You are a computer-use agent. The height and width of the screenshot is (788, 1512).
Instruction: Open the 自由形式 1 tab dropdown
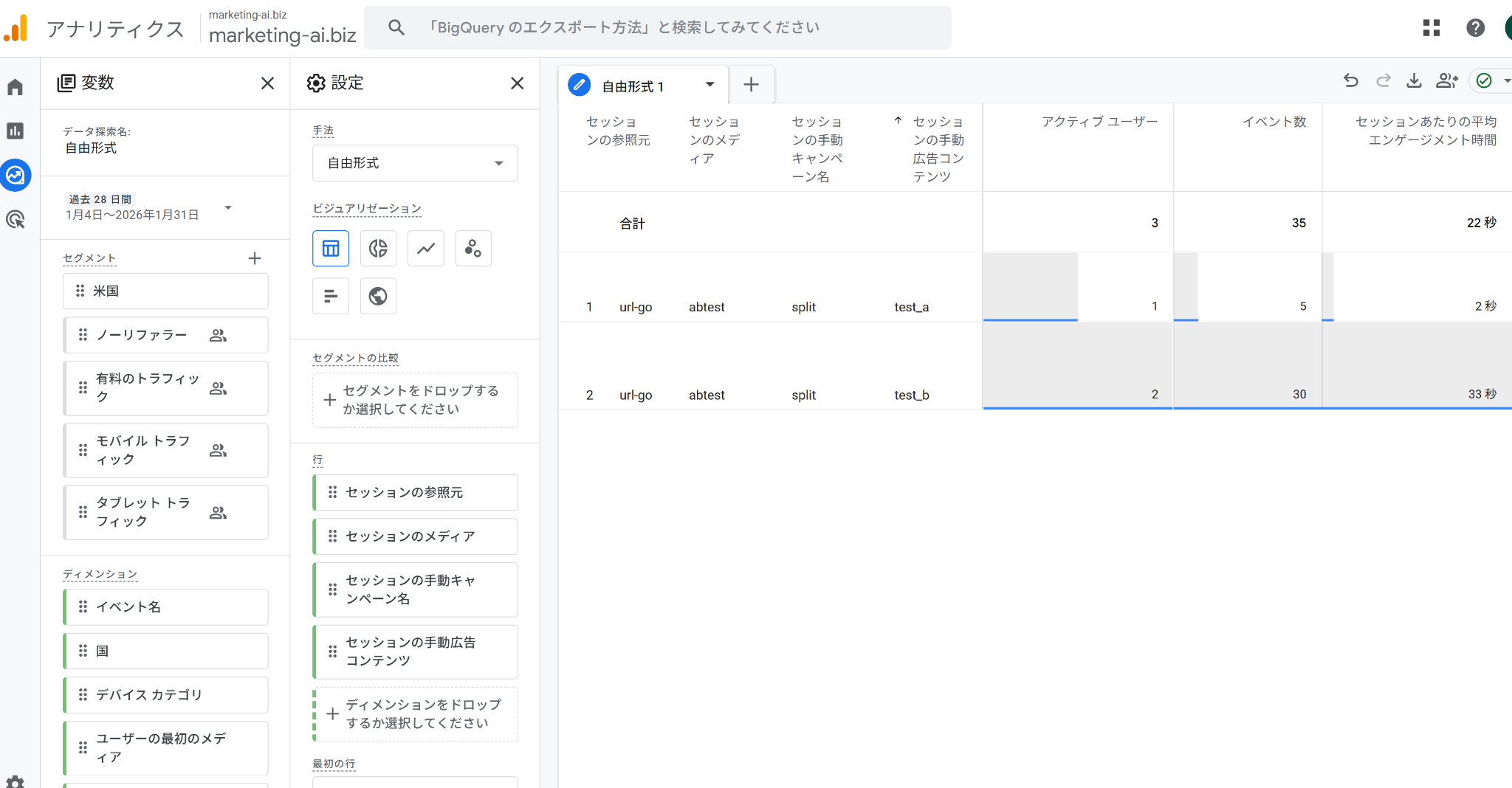click(710, 84)
